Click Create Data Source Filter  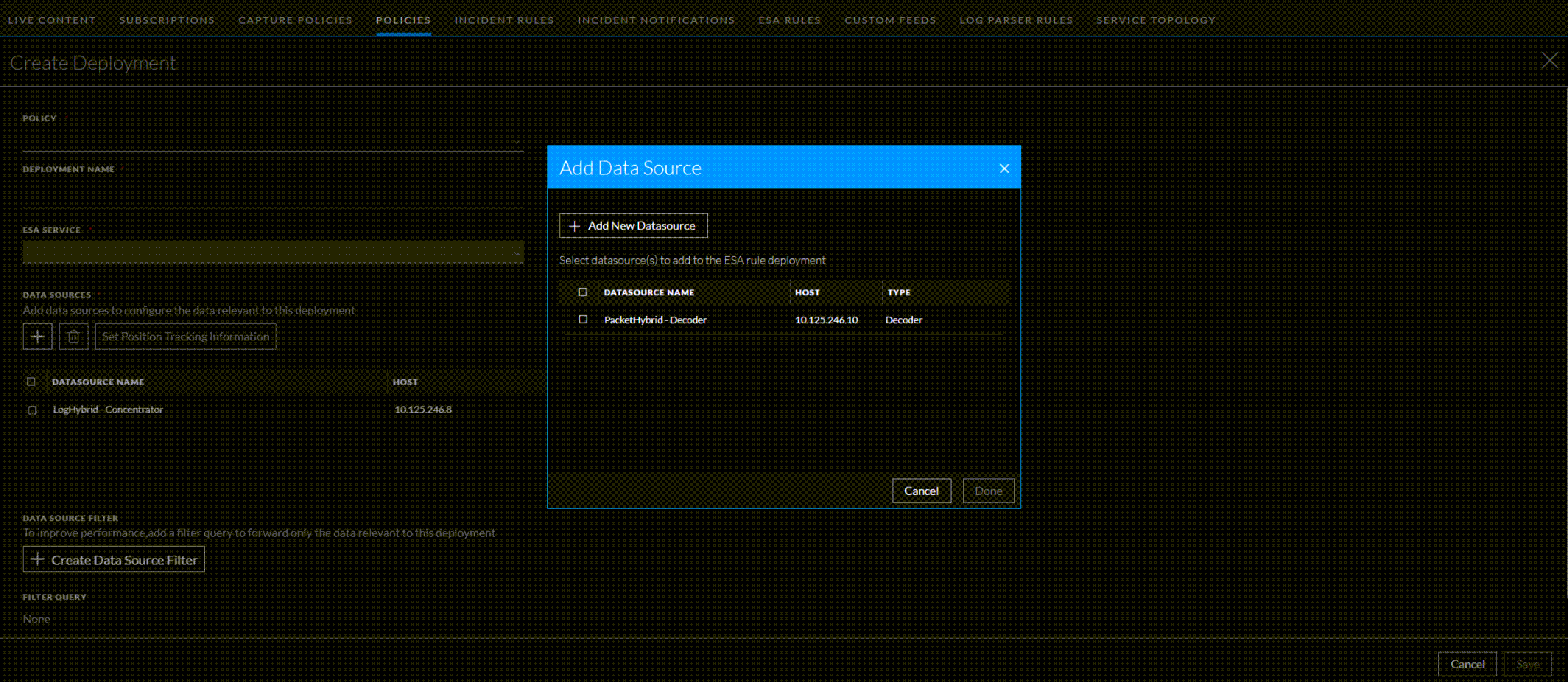[x=114, y=559]
